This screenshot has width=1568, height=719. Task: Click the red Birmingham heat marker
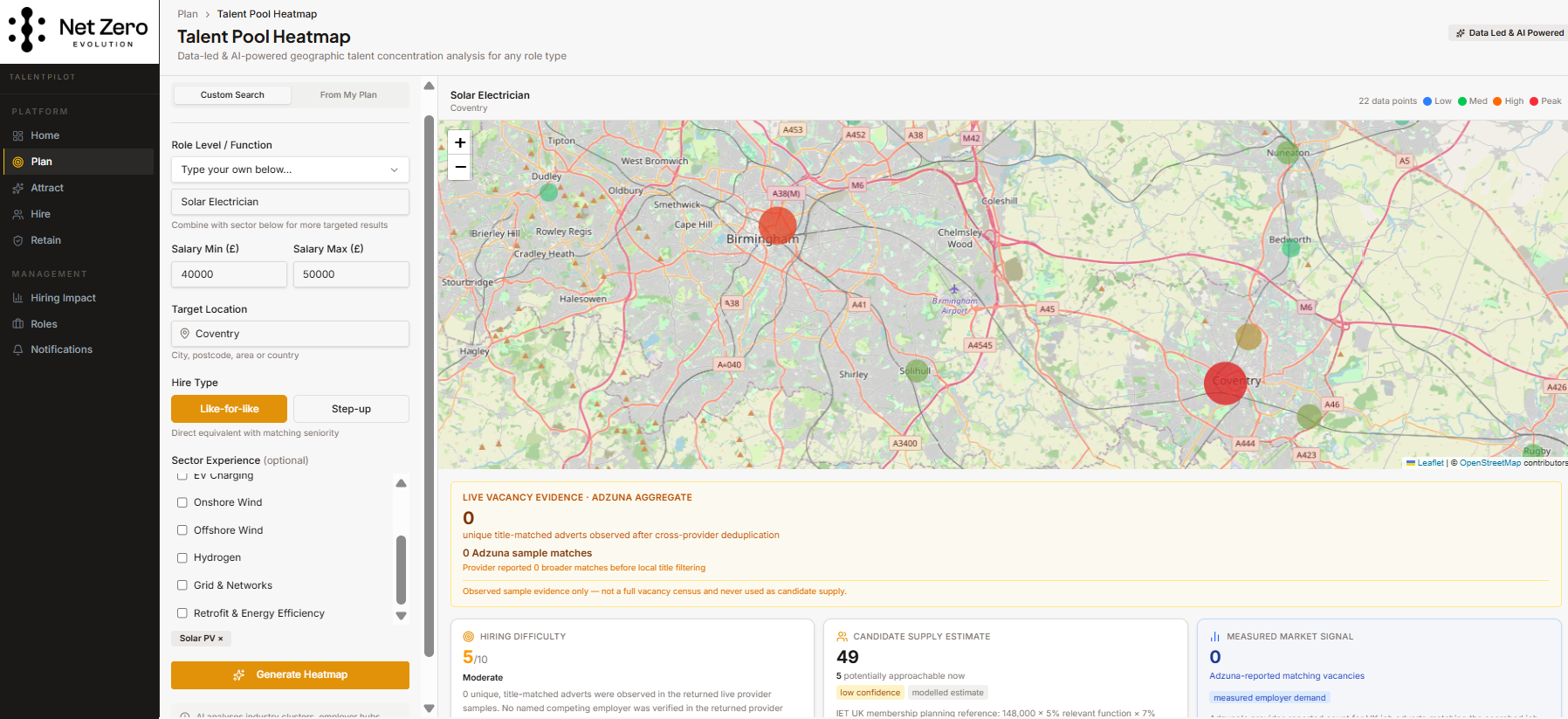[777, 225]
